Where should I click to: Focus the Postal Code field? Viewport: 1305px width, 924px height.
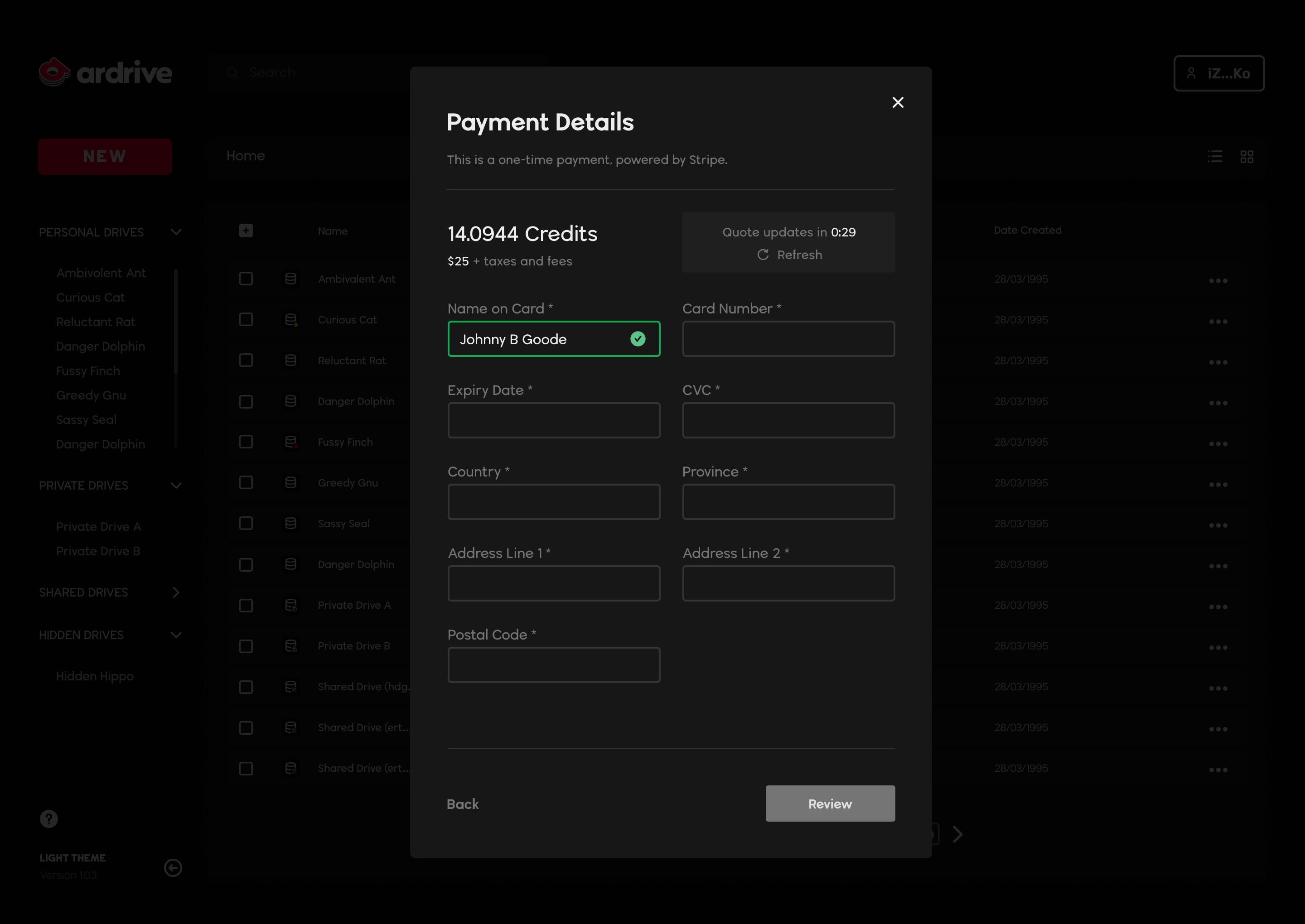pyautogui.click(x=554, y=664)
